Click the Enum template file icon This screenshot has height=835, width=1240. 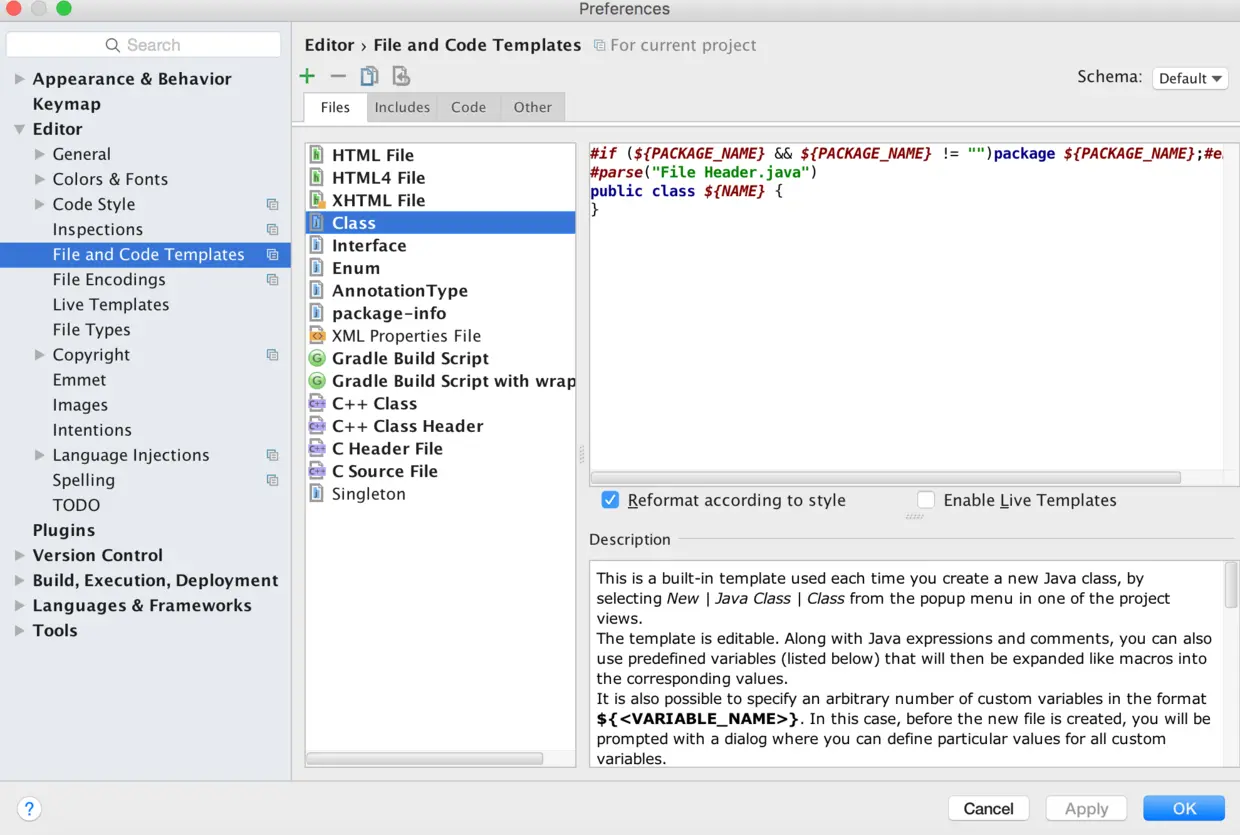click(317, 268)
